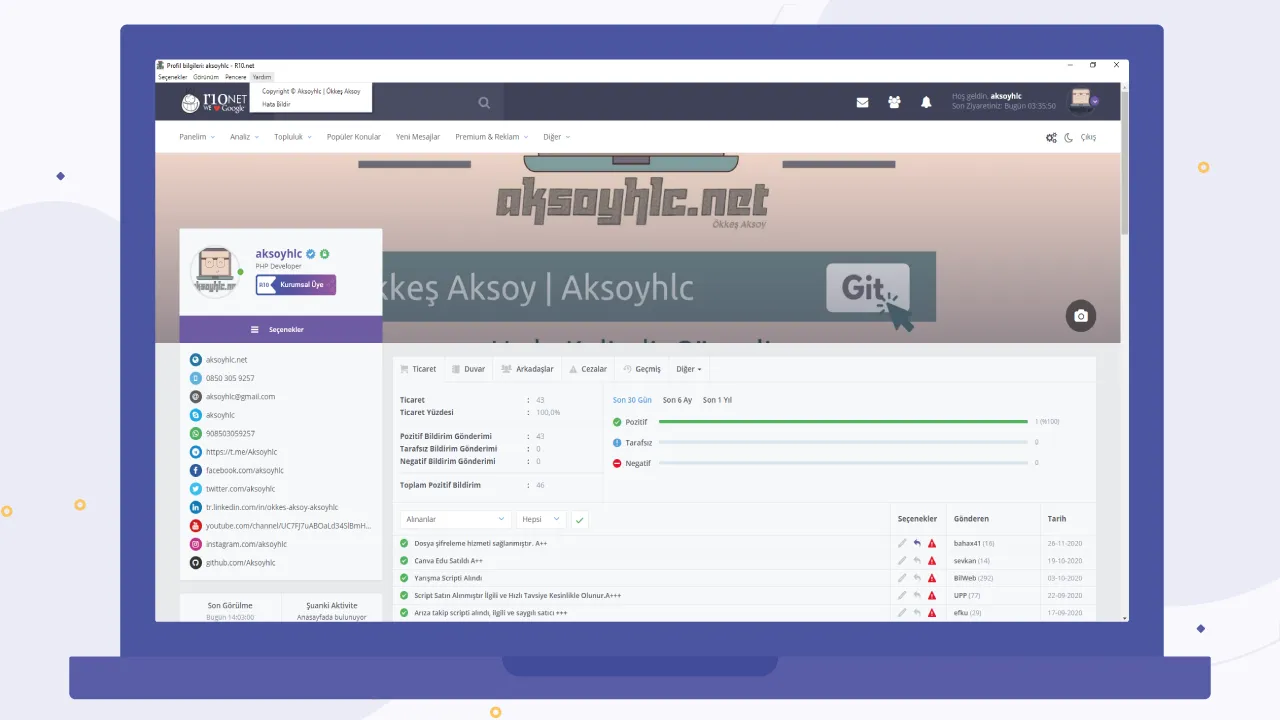Select the Son 1 Yıl period
Screen dimensions: 1280x720
click(717, 400)
